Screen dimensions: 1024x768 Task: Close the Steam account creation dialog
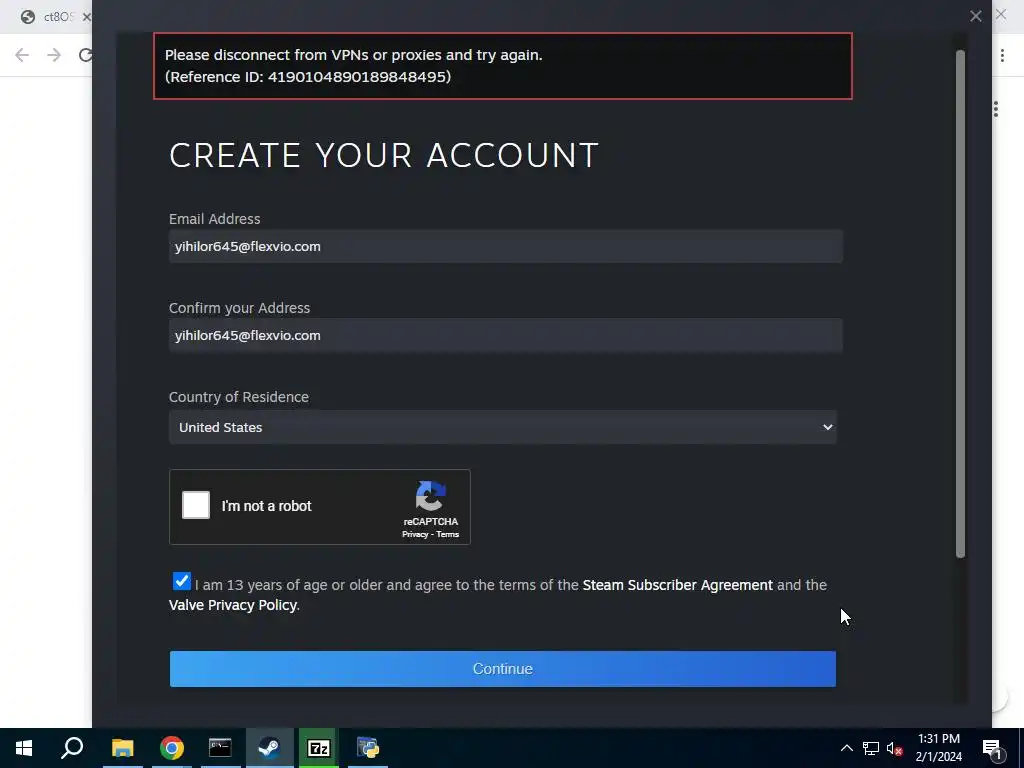point(976,16)
